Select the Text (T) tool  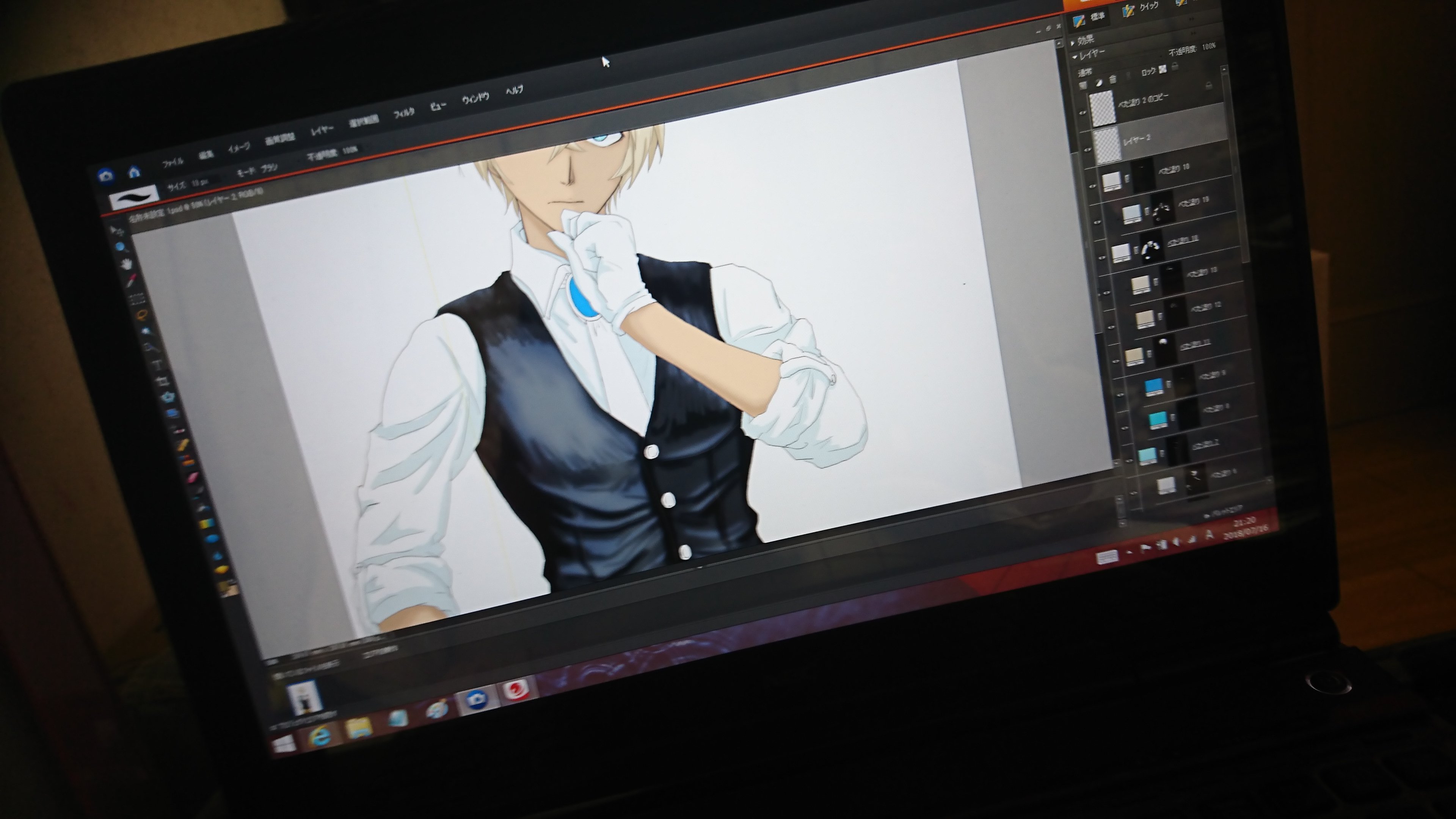[x=157, y=364]
